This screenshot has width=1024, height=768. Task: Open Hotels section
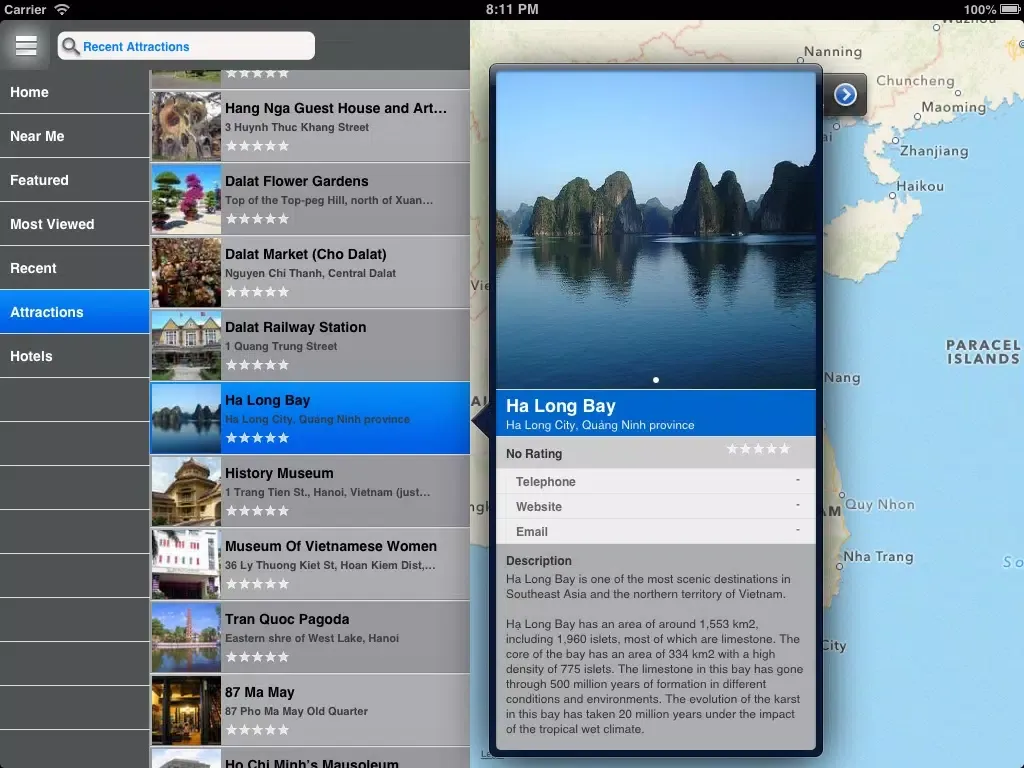tap(74, 356)
